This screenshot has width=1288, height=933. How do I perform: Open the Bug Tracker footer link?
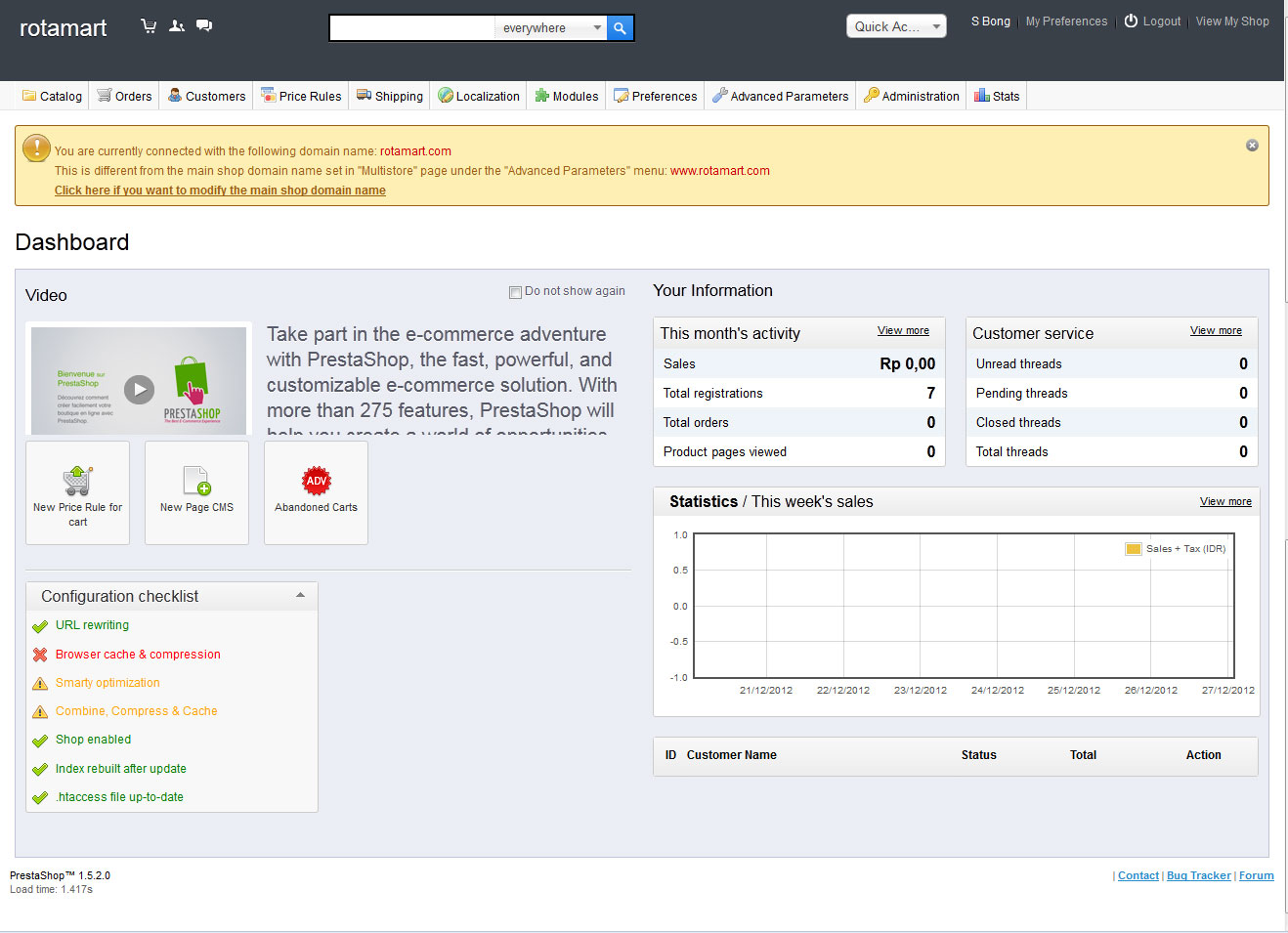point(1199,876)
